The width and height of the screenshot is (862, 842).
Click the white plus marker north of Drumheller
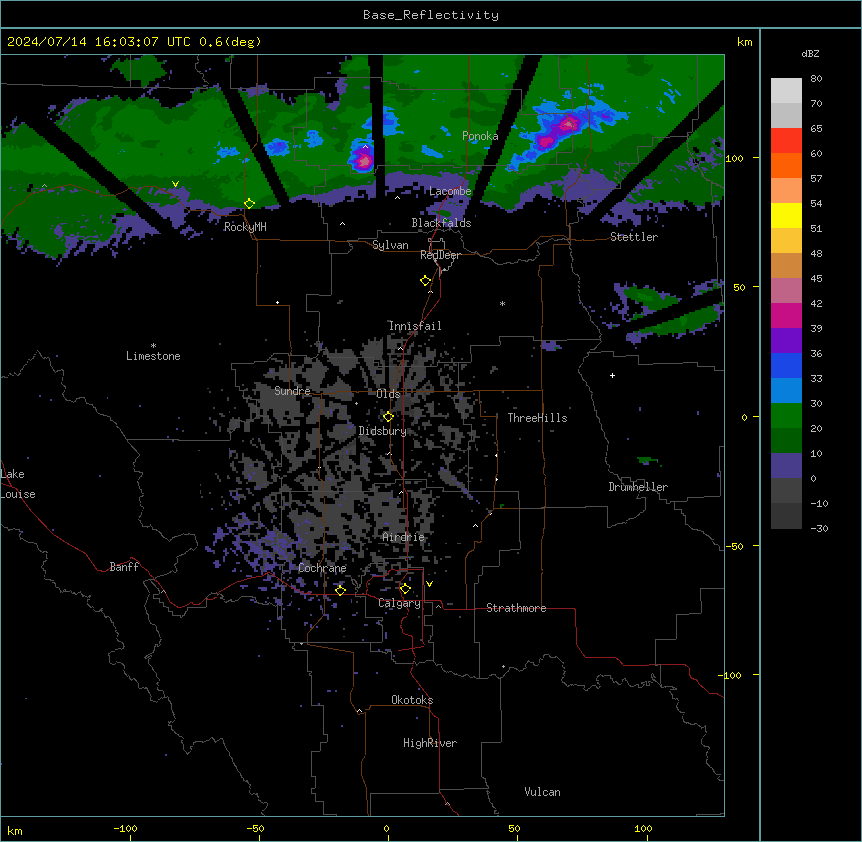click(612, 375)
